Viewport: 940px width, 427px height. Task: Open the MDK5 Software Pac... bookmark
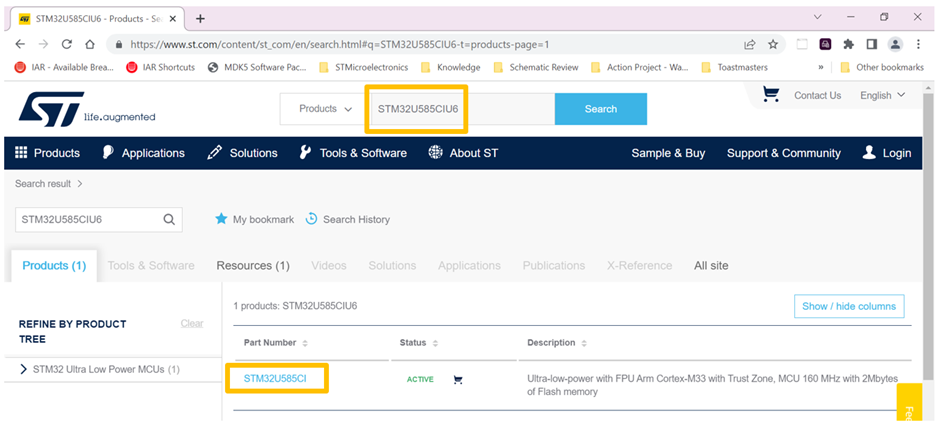pos(257,67)
